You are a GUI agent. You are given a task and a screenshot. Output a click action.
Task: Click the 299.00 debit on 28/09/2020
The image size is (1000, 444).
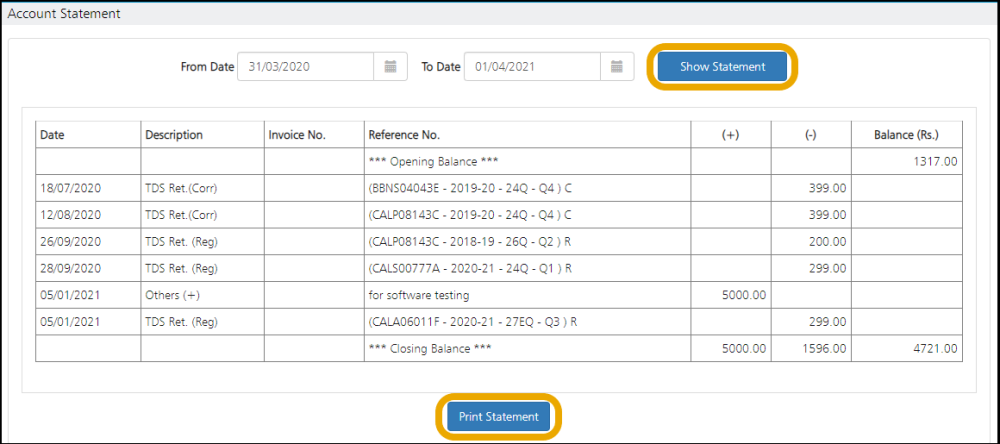click(x=827, y=269)
